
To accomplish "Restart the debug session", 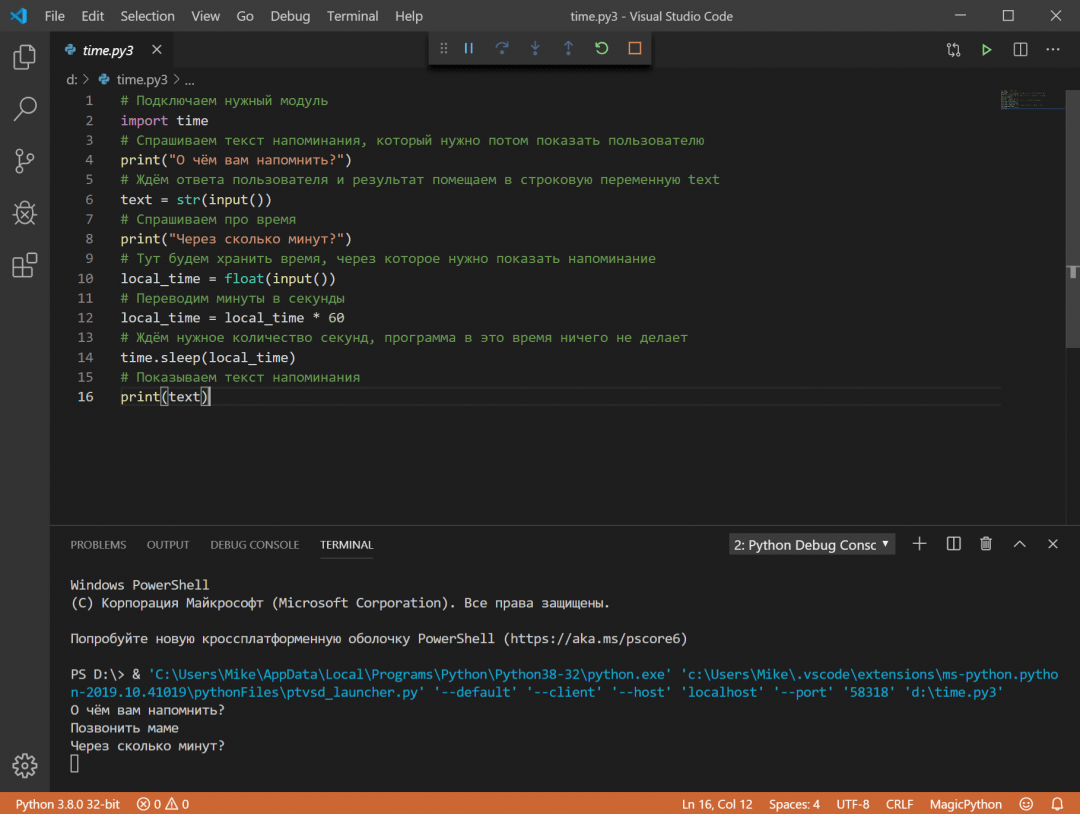I will [601, 48].
